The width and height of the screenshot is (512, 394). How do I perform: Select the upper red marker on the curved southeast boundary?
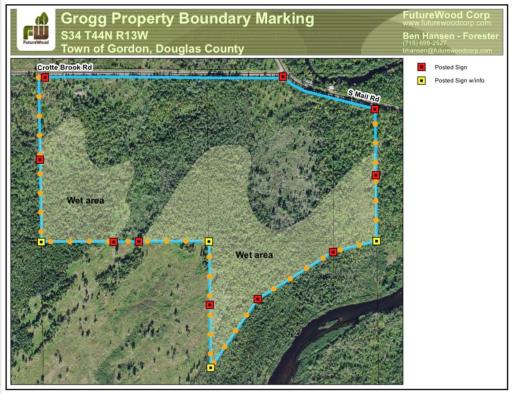pos(333,252)
